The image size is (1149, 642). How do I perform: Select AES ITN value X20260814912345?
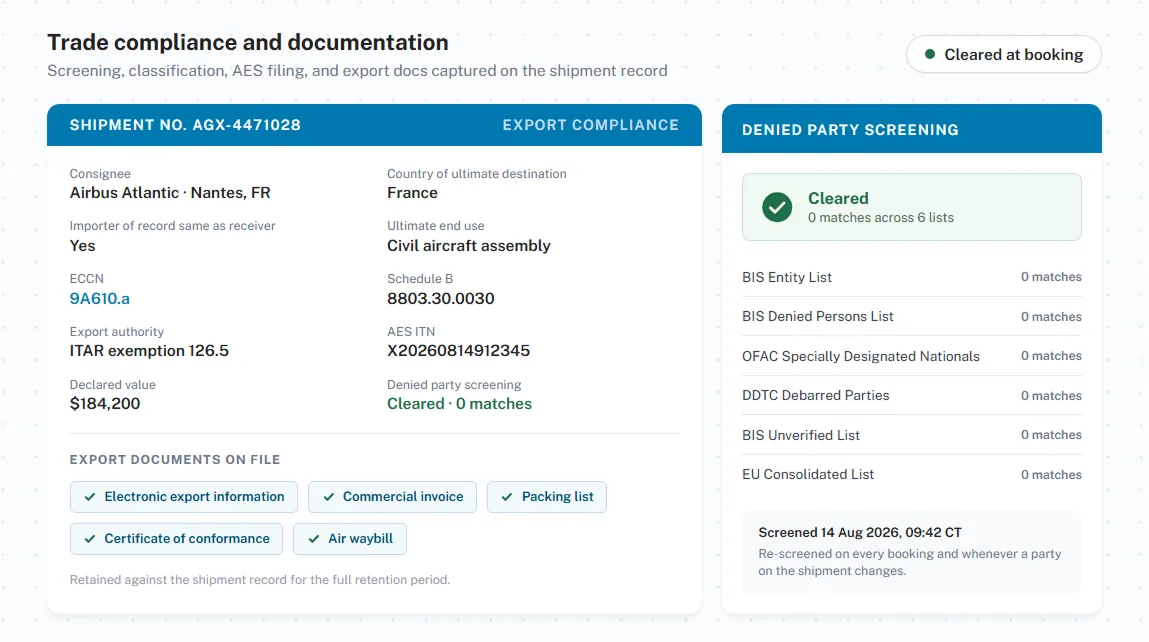click(x=459, y=351)
